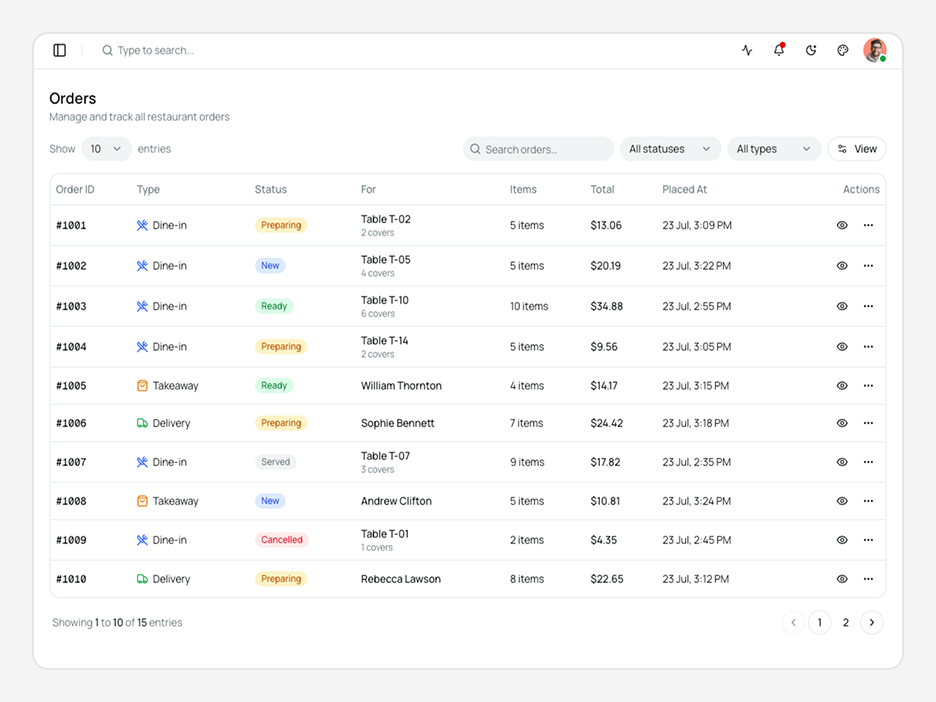Open more actions for order #1002
The height and width of the screenshot is (702, 936).
pyautogui.click(x=868, y=266)
